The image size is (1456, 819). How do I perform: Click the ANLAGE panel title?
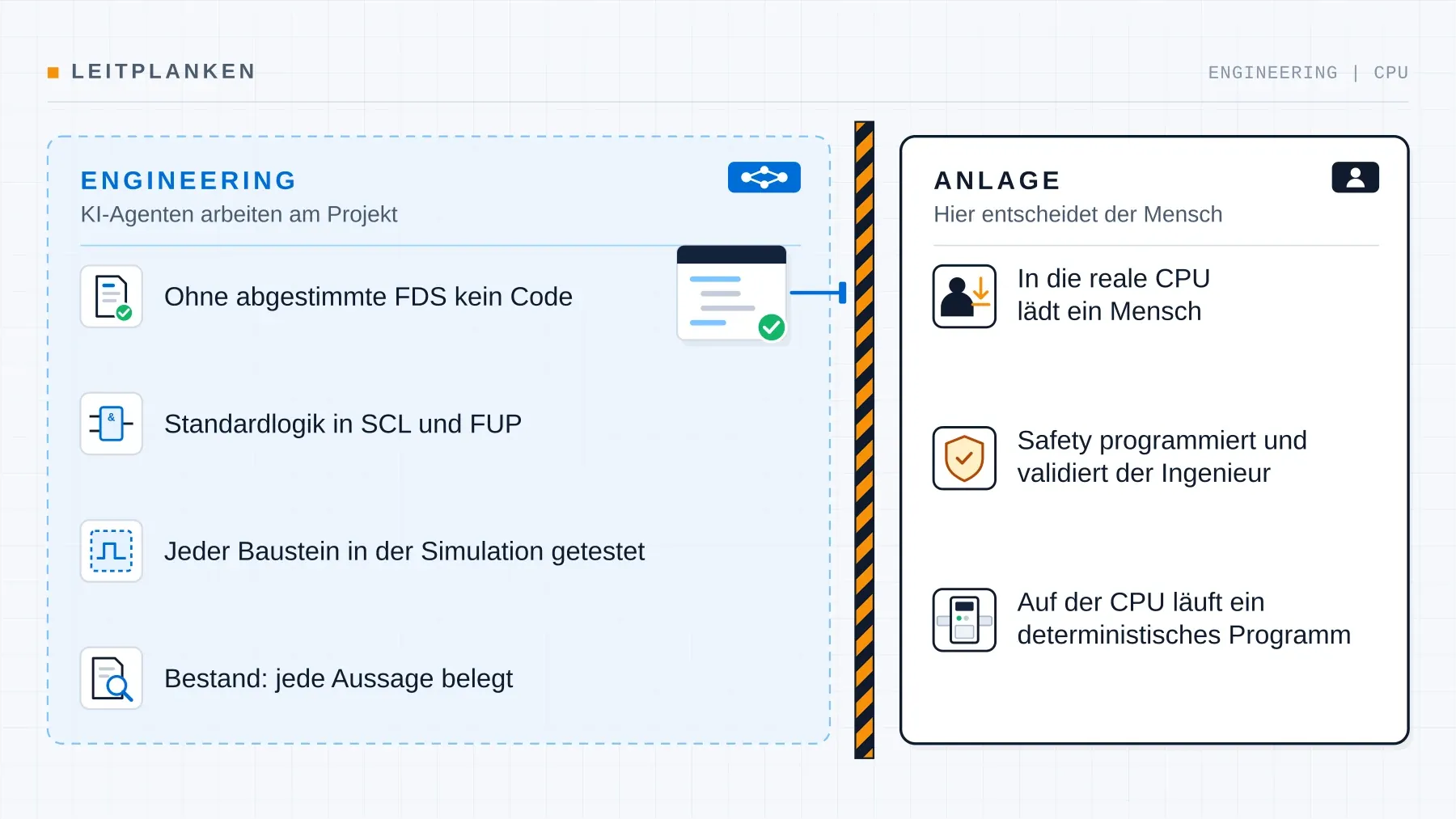coord(997,180)
